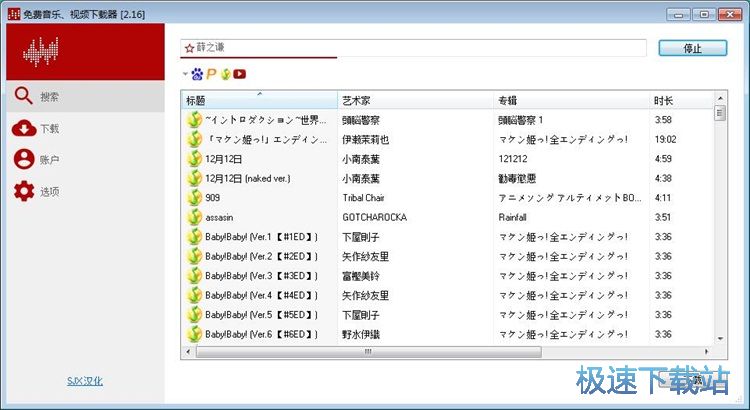Select the title 12月12日 (naked ver.)
This screenshot has width=750, height=410.
pyautogui.click(x=248, y=178)
